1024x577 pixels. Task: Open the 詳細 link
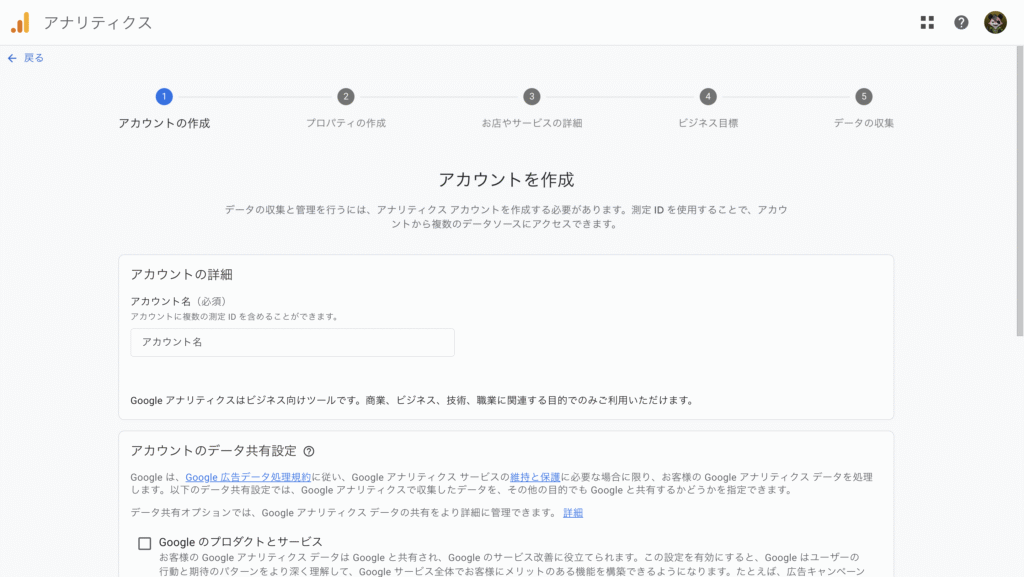pos(573,513)
